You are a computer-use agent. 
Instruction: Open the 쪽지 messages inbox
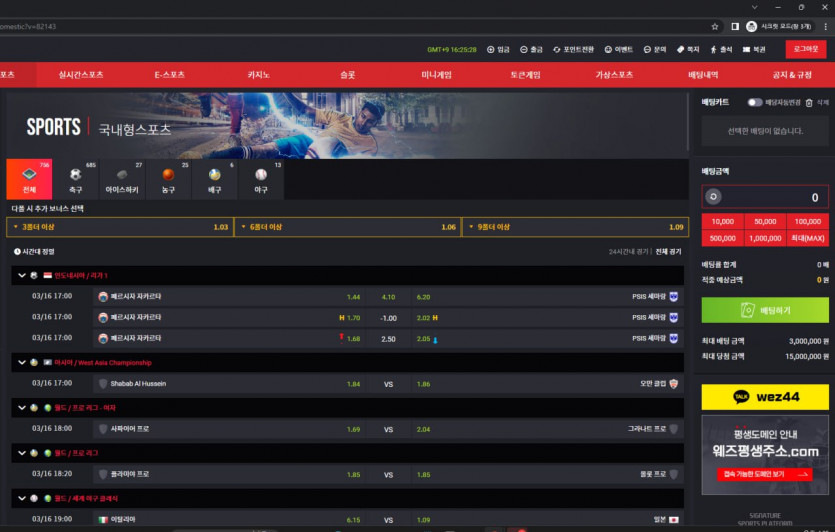(x=687, y=50)
